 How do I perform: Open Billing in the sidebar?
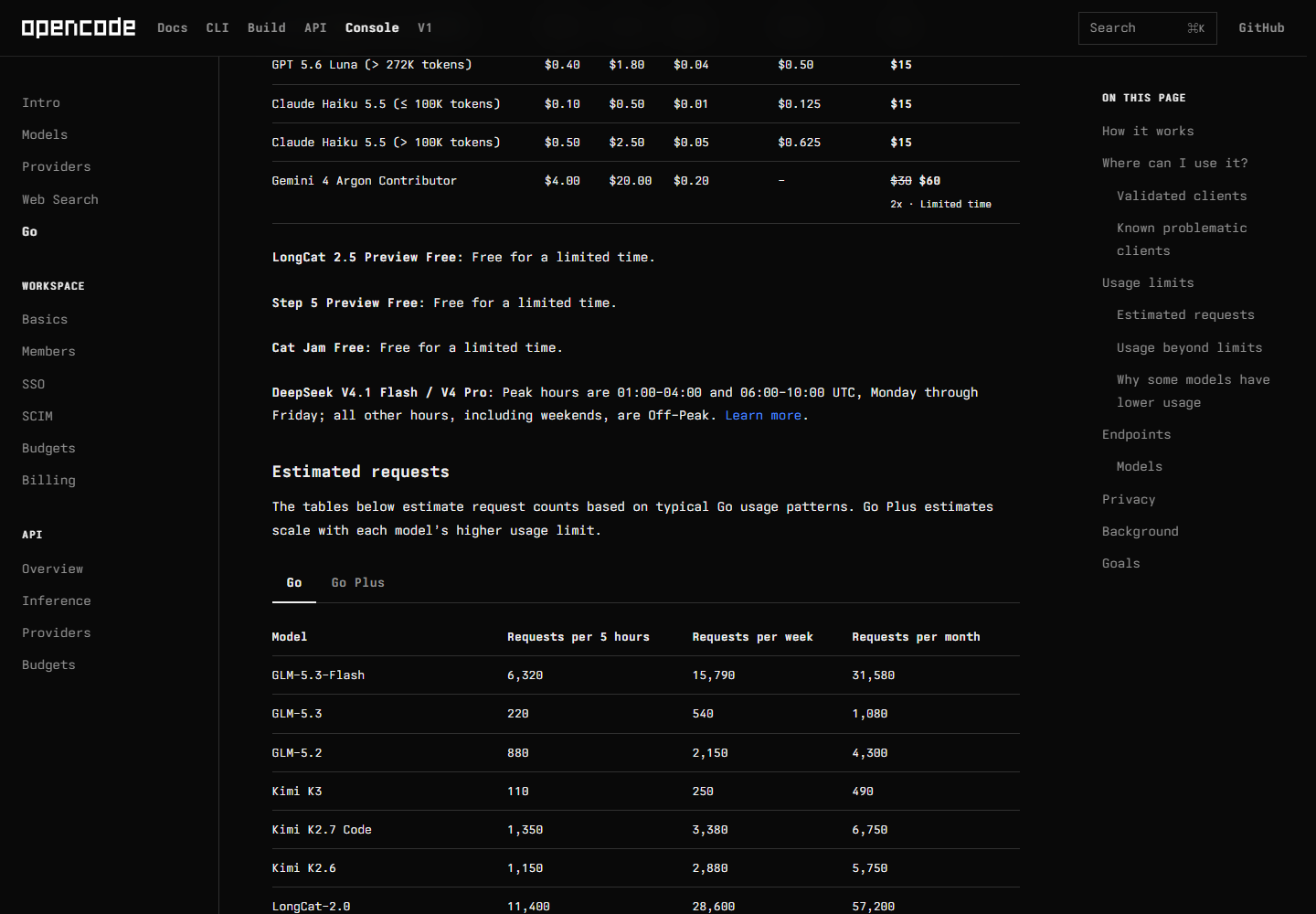(48, 480)
